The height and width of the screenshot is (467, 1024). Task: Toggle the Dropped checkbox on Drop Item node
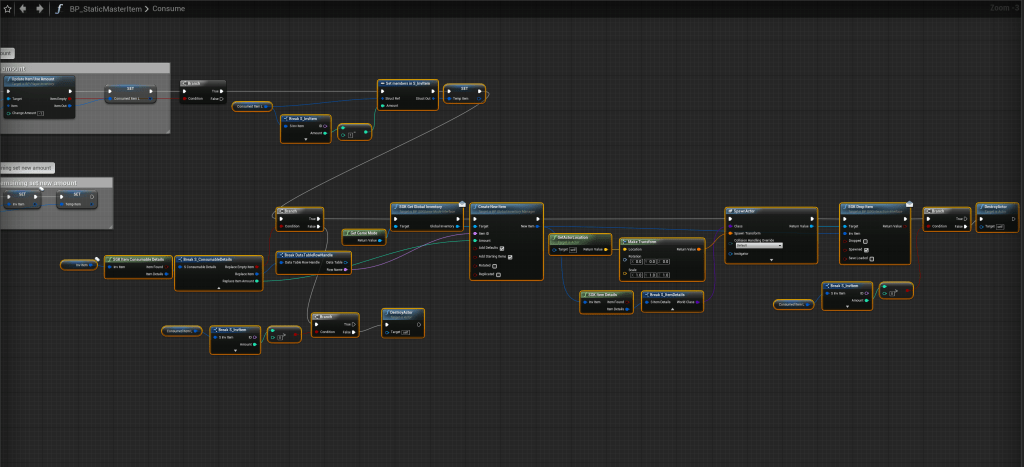point(866,241)
